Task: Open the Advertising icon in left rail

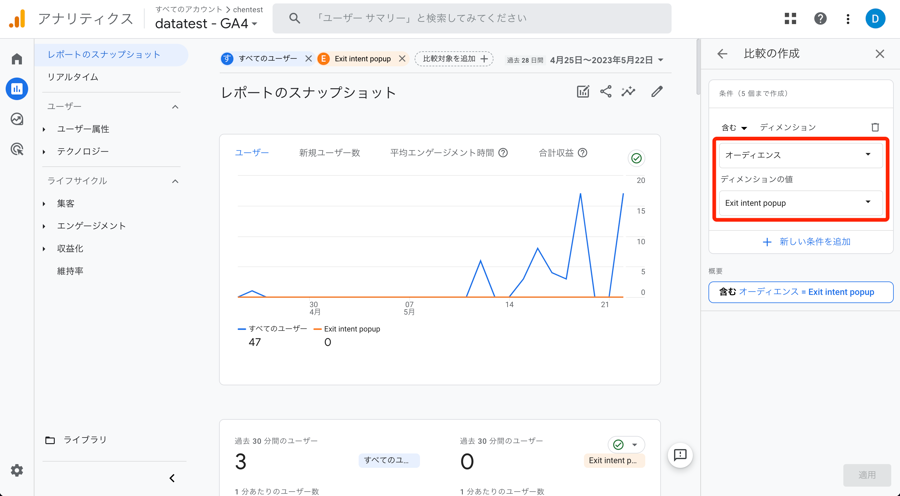Action: (x=17, y=149)
